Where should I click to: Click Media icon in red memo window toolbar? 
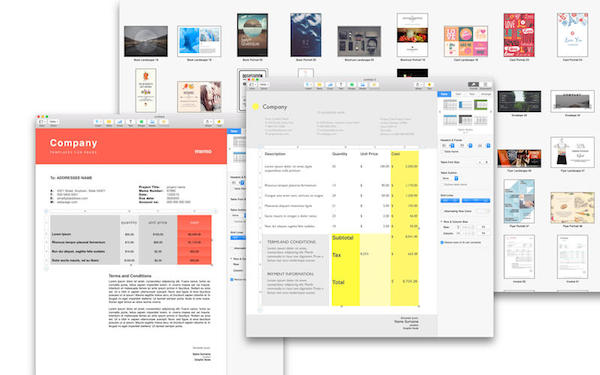[x=152, y=122]
